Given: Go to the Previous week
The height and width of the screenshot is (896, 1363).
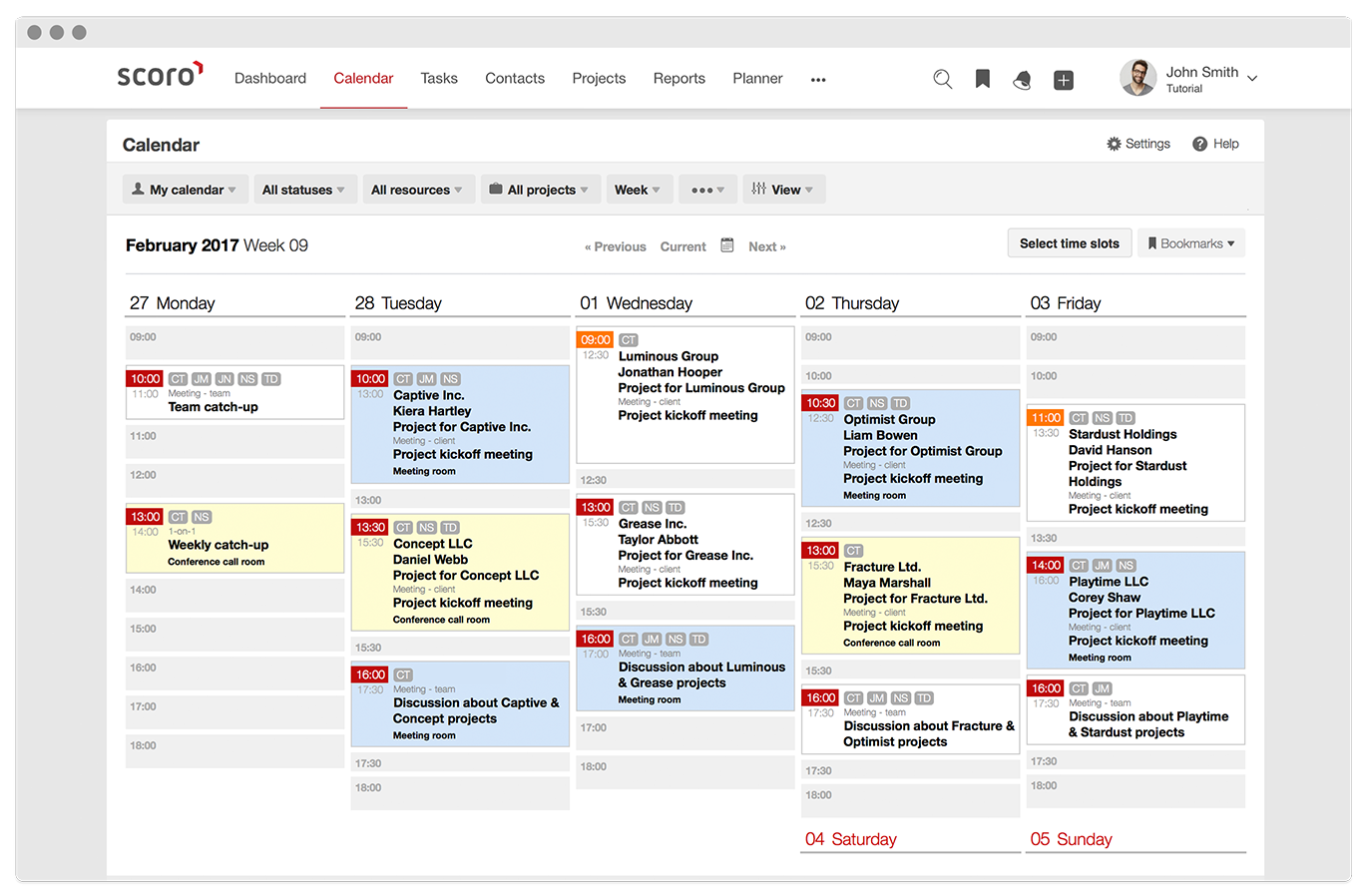Looking at the screenshot, I should pos(616,246).
